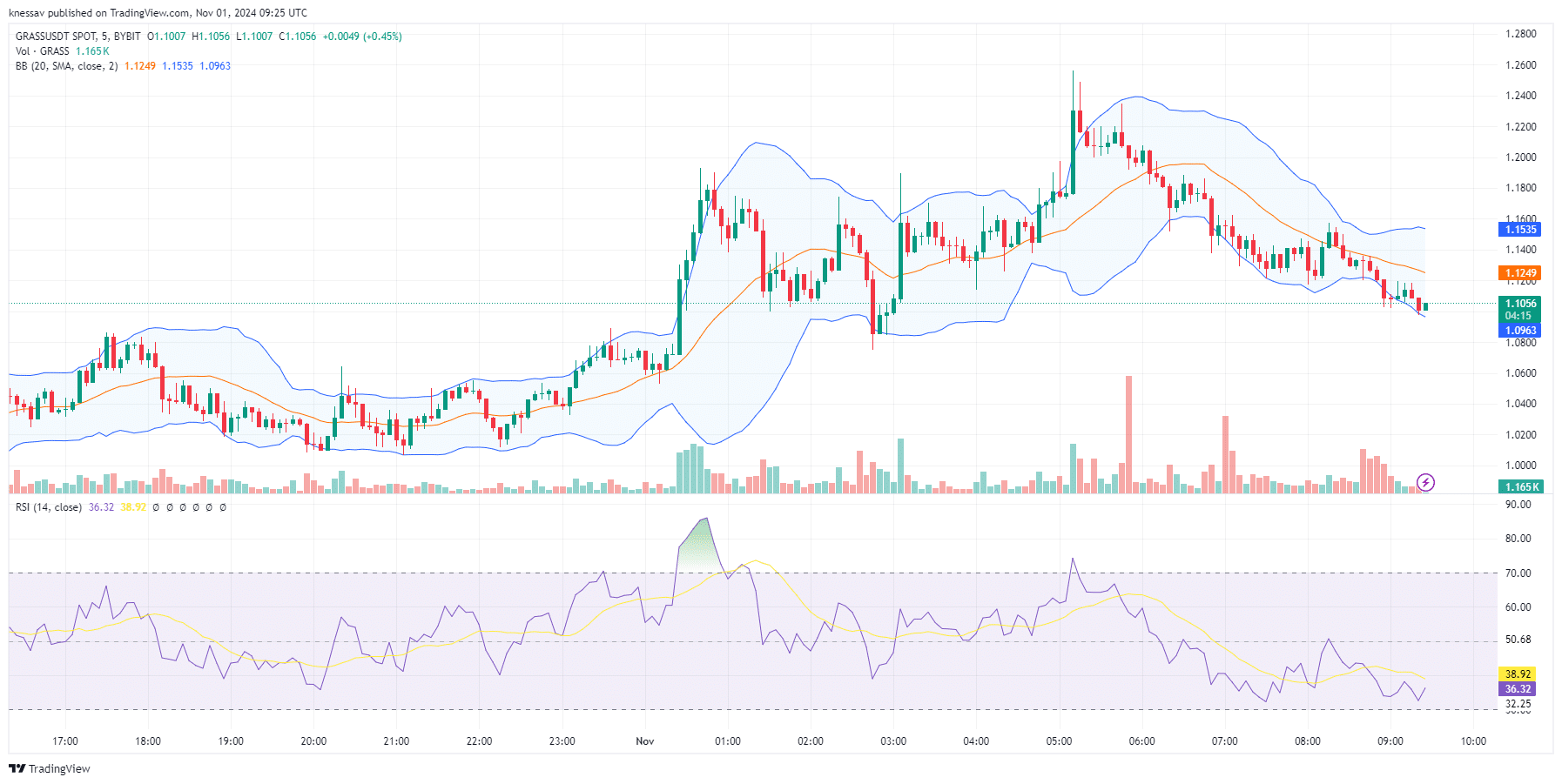Click the low price value L1.1007

coord(254,37)
